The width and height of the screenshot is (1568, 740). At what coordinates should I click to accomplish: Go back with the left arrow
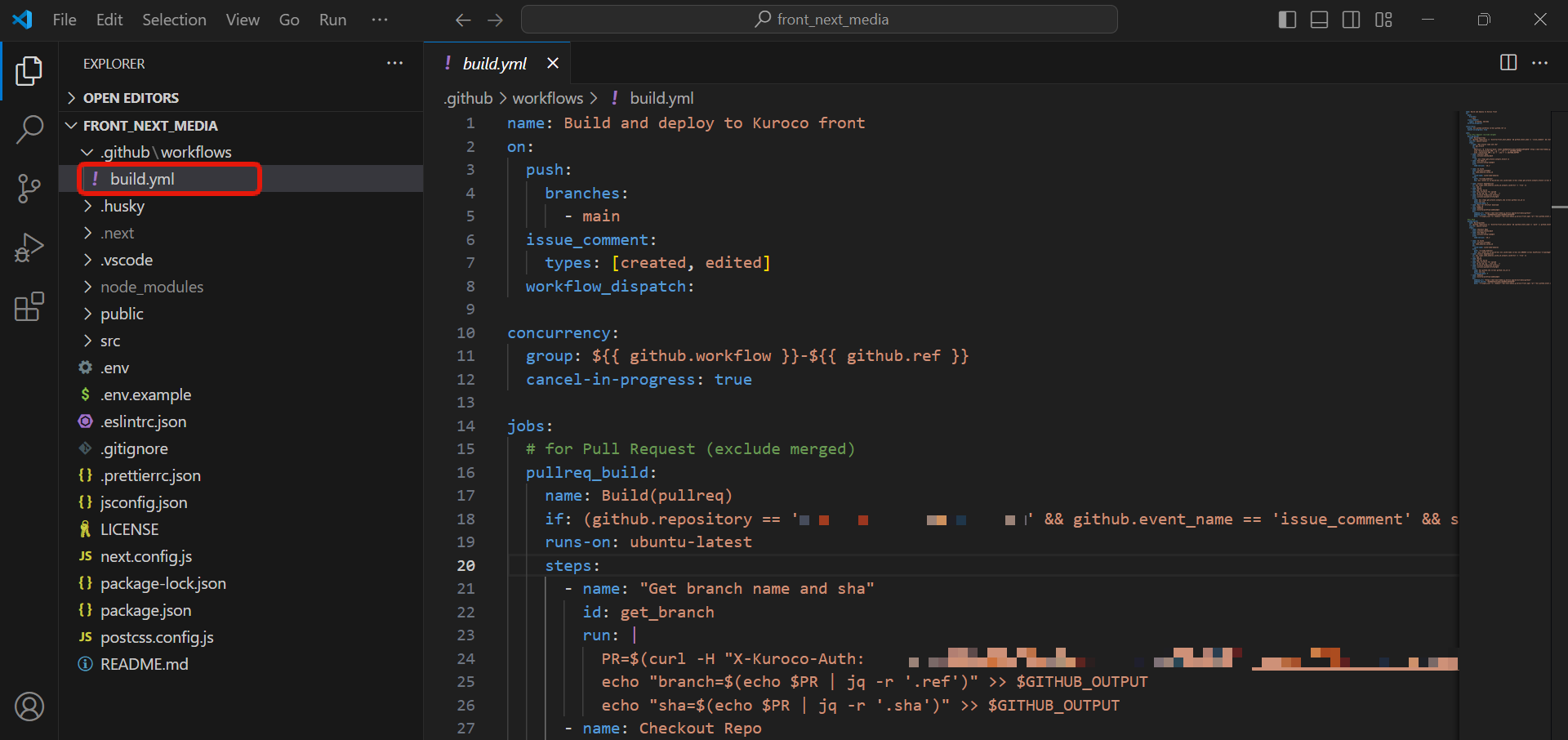(463, 20)
